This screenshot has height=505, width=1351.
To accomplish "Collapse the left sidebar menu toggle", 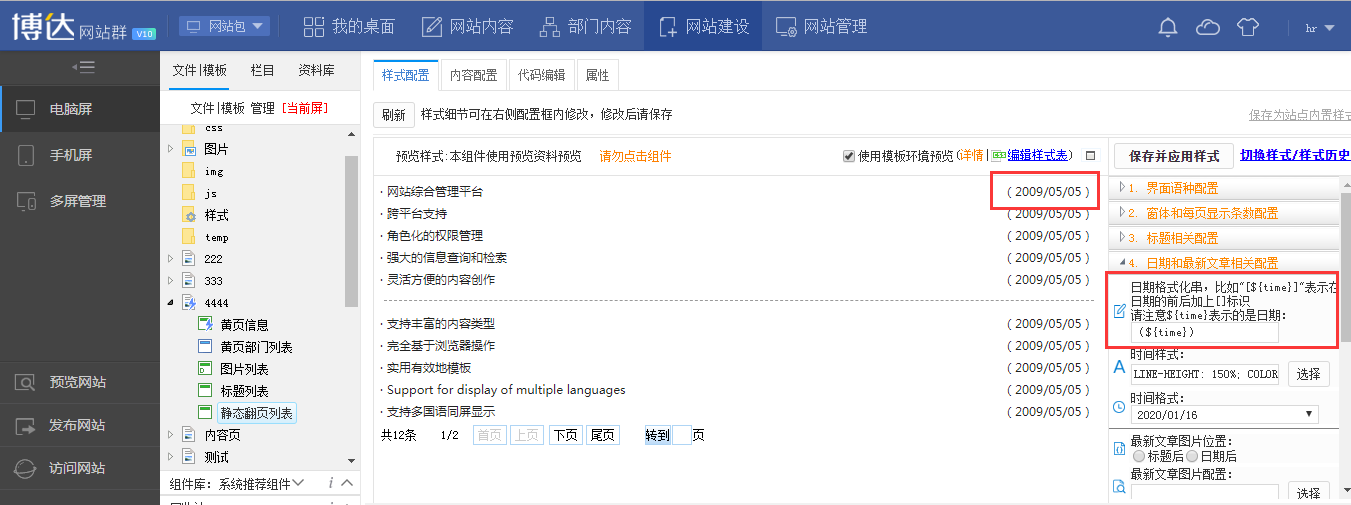I will coord(83,67).
